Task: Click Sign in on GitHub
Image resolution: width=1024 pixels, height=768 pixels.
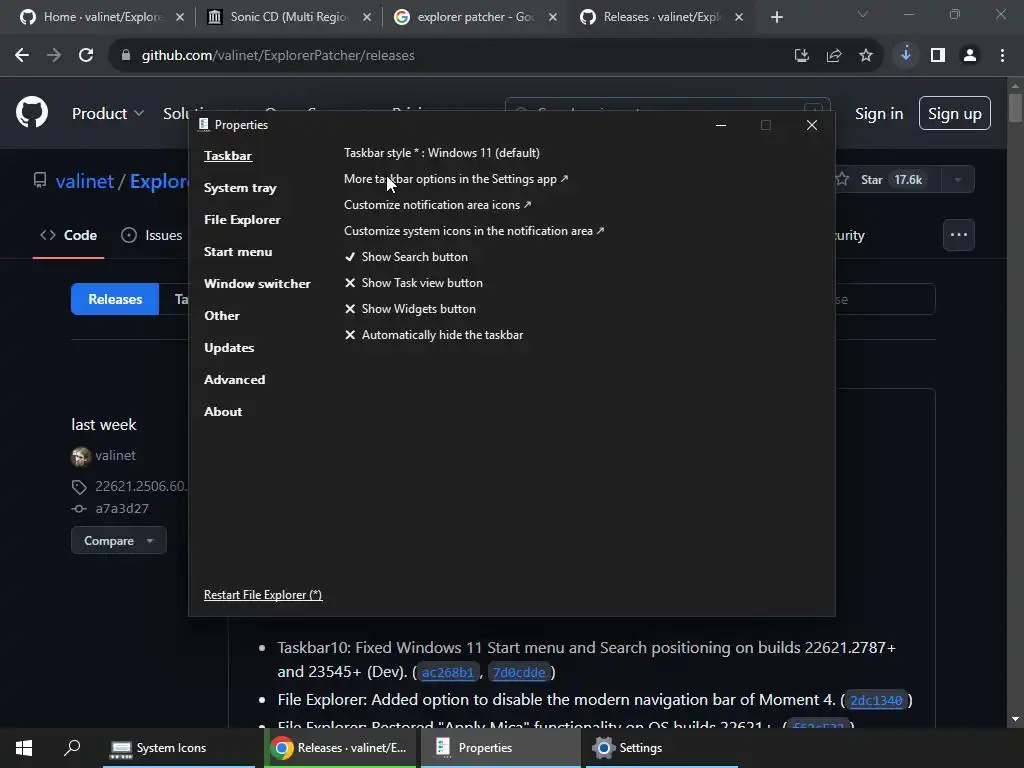Action: click(879, 114)
